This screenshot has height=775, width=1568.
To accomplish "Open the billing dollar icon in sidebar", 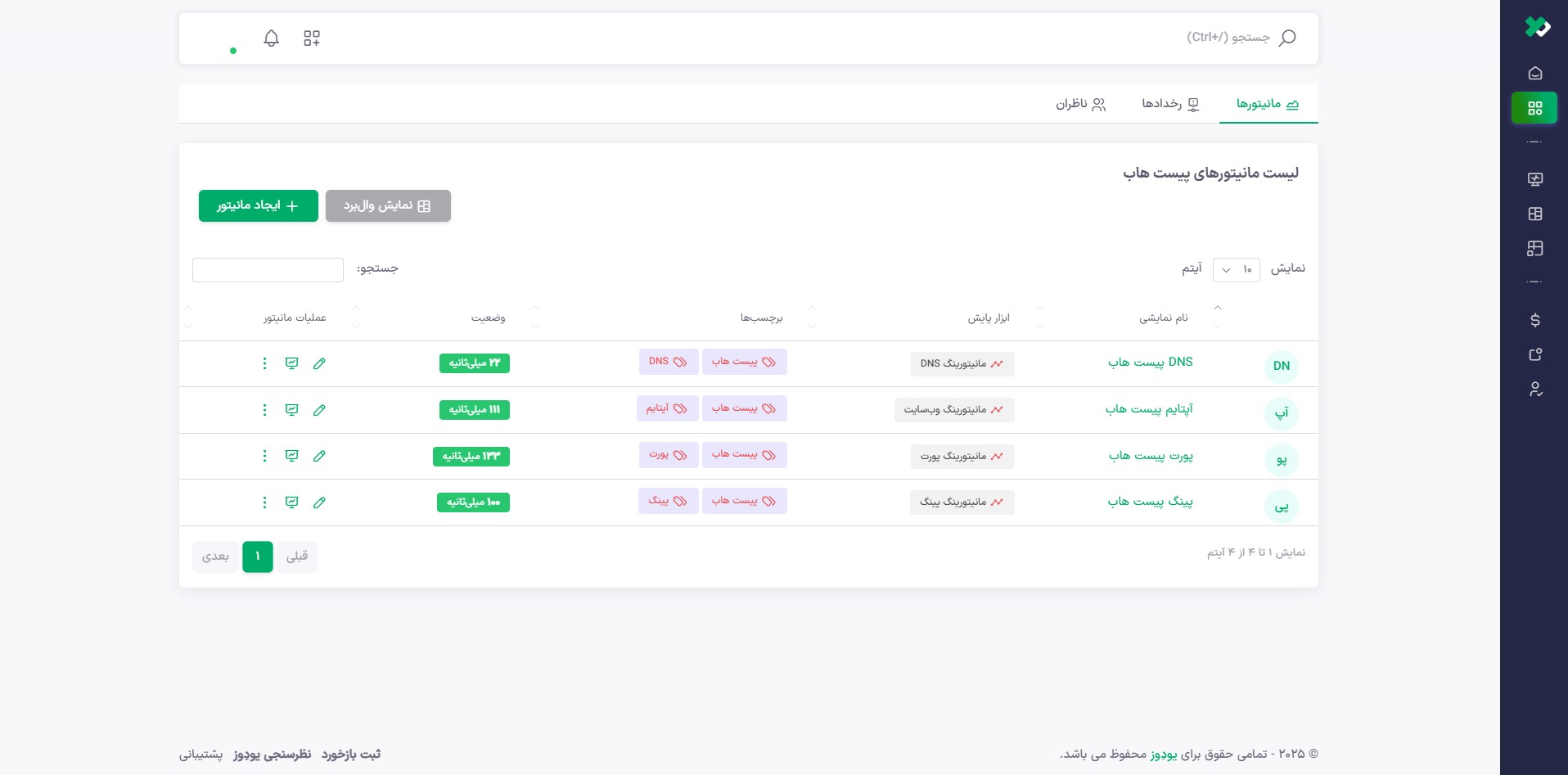I will point(1534,320).
